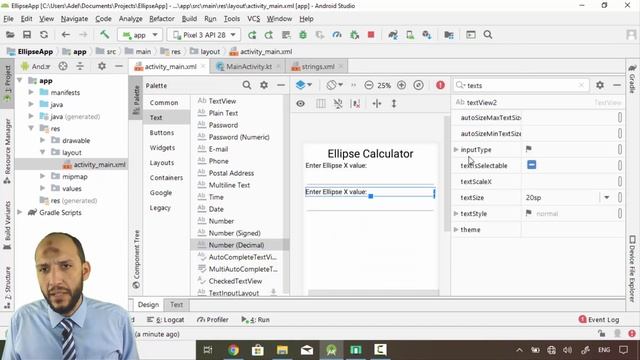Expand the textStyle attribute
The width and height of the screenshot is (640, 360).
coord(456,213)
